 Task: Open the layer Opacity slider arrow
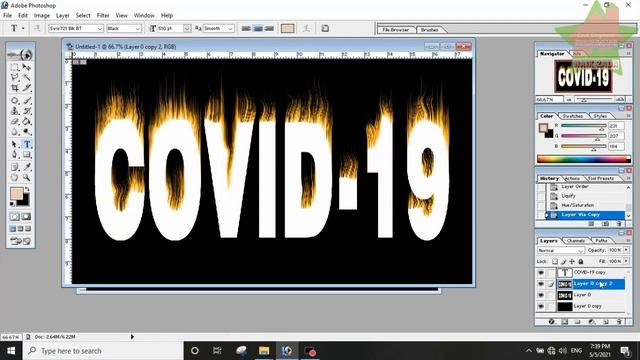[x=627, y=250]
